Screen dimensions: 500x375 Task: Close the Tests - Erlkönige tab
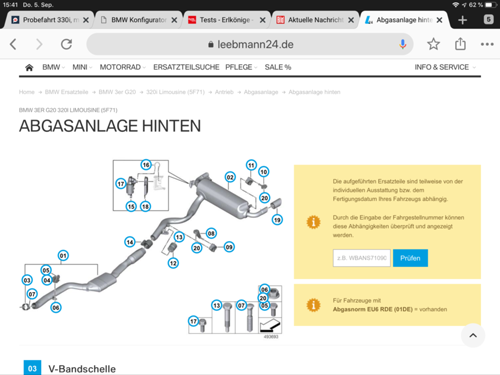[263, 20]
